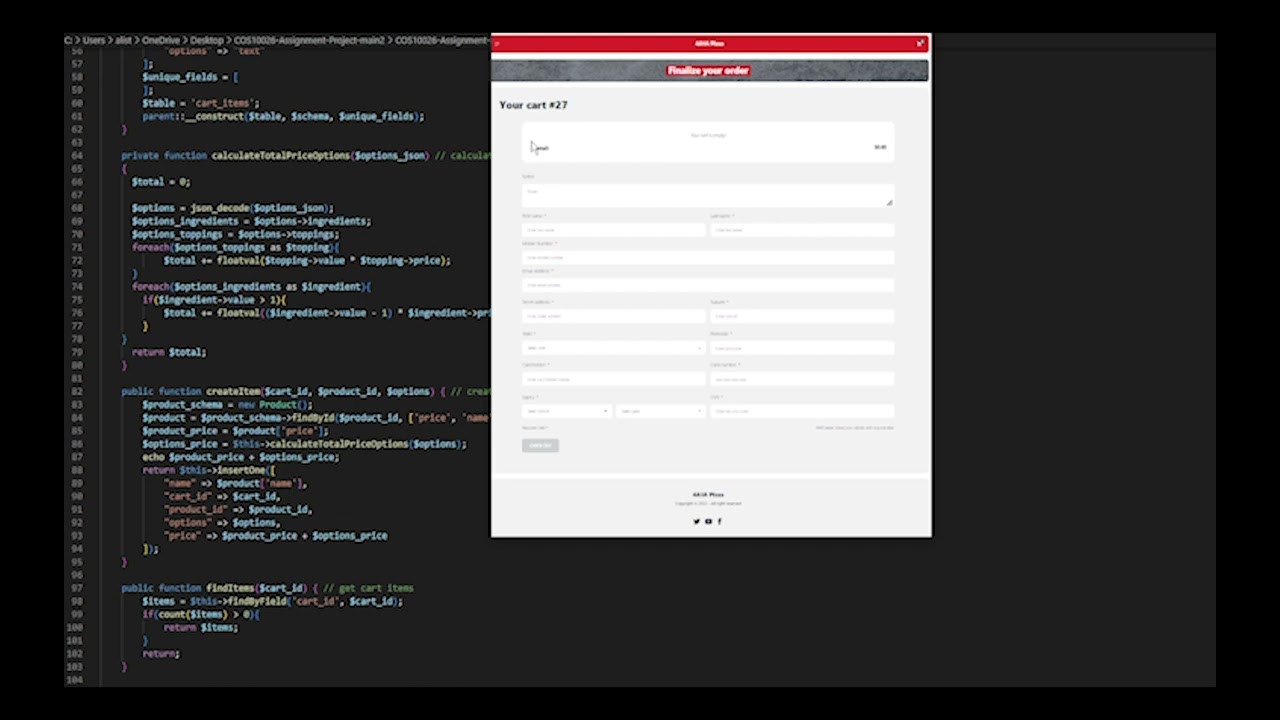Click line number 82 in editor gutter
Image resolution: width=1280 pixels, height=720 pixels.
[x=76, y=391]
